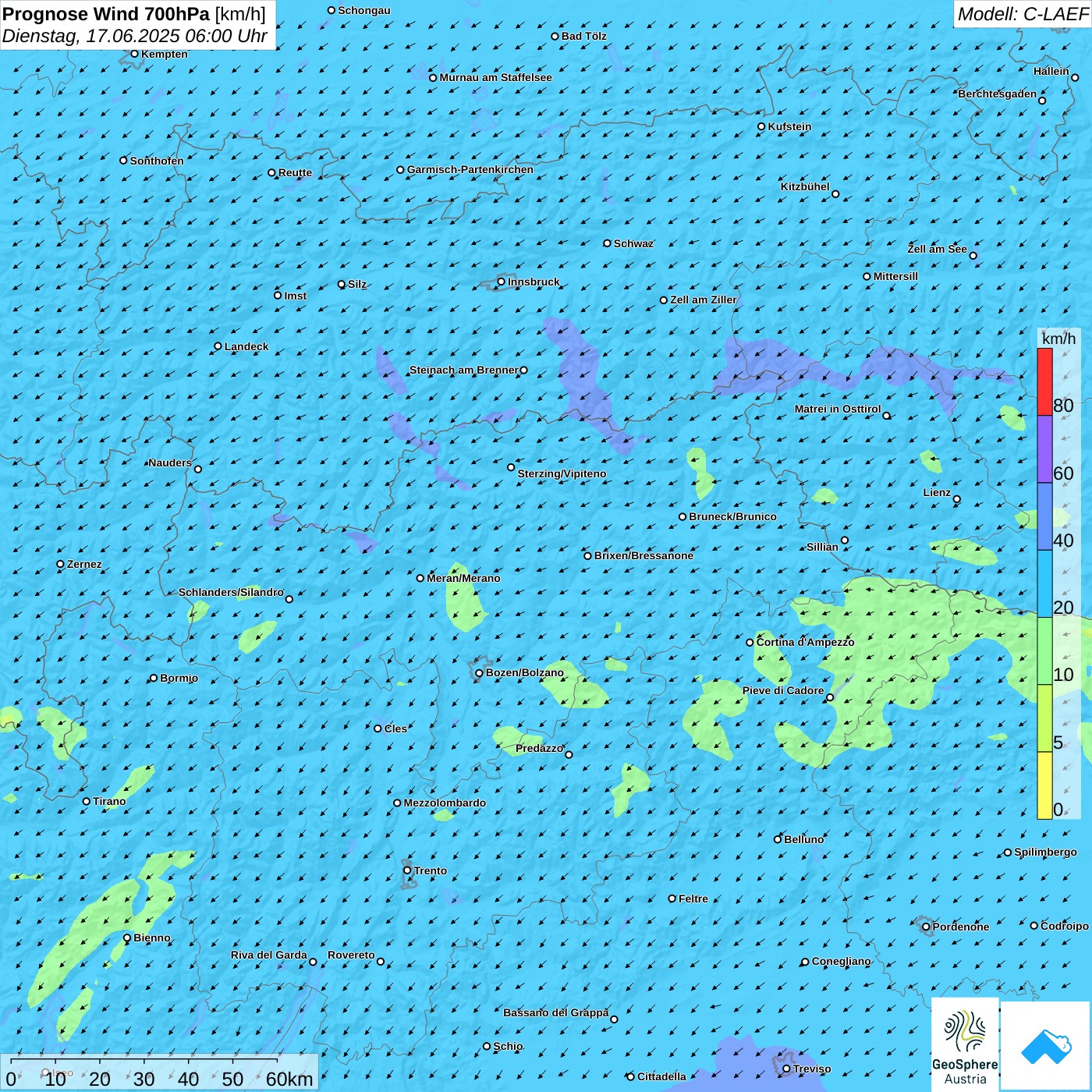Click the 'km/h' legend unit label
Image resolution: width=1092 pixels, height=1092 pixels.
1058,338
